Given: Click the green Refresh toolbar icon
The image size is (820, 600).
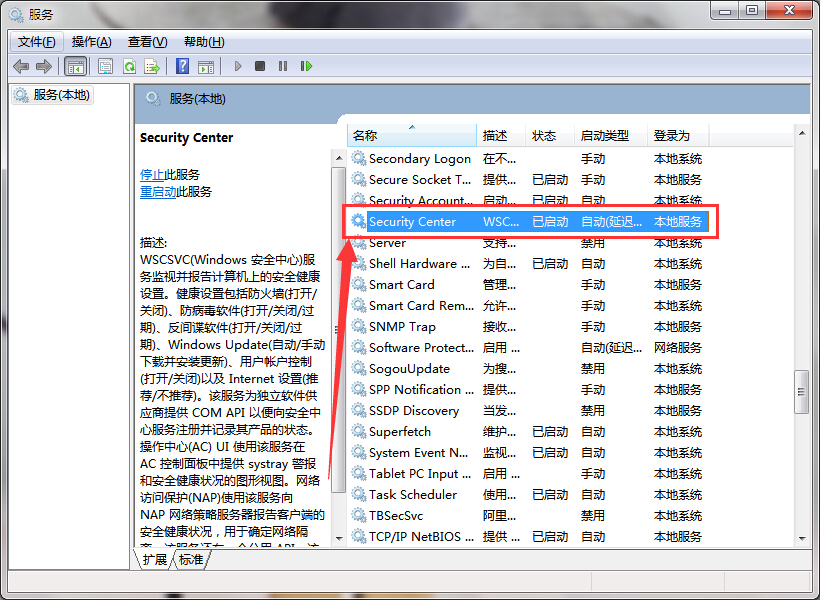Looking at the screenshot, I should click(129, 66).
